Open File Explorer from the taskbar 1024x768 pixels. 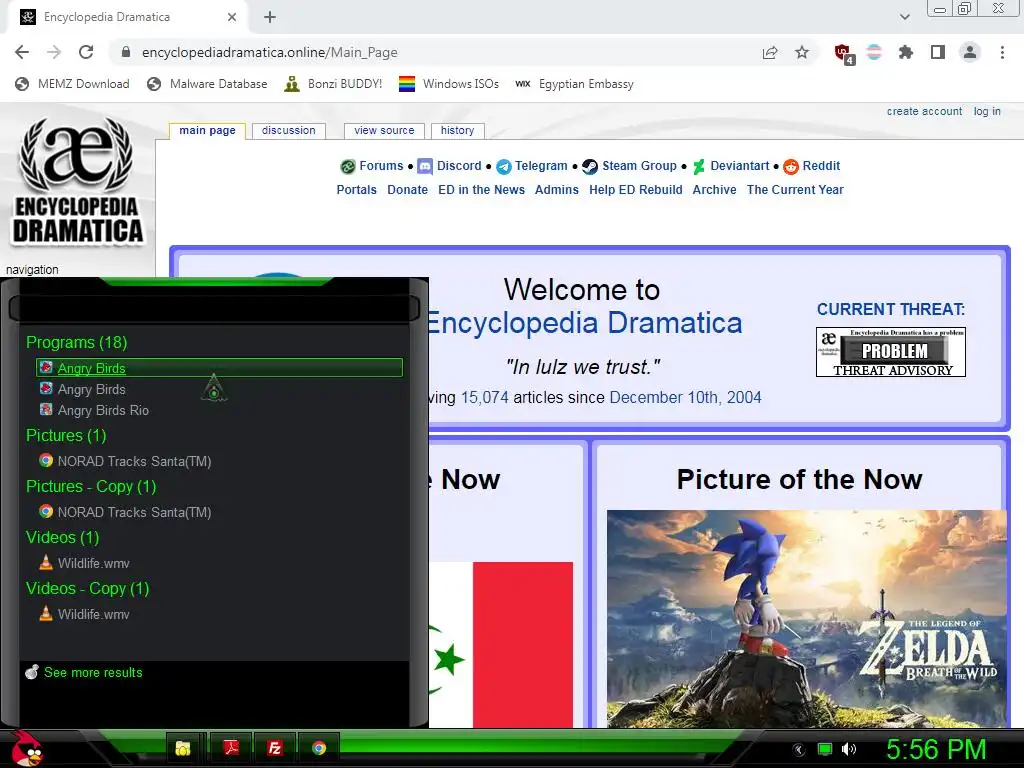pos(183,748)
